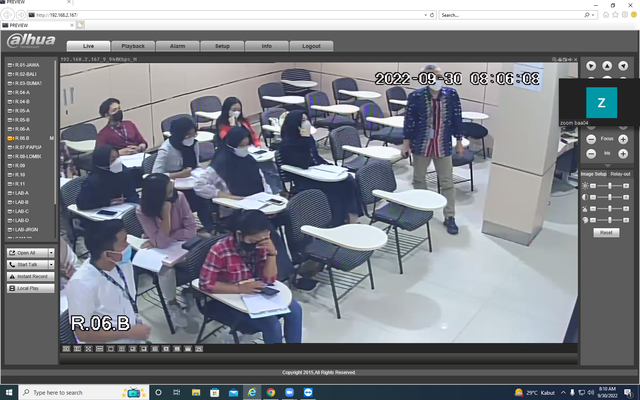Switch to the Live tab
This screenshot has height=400, width=640.
88,46
